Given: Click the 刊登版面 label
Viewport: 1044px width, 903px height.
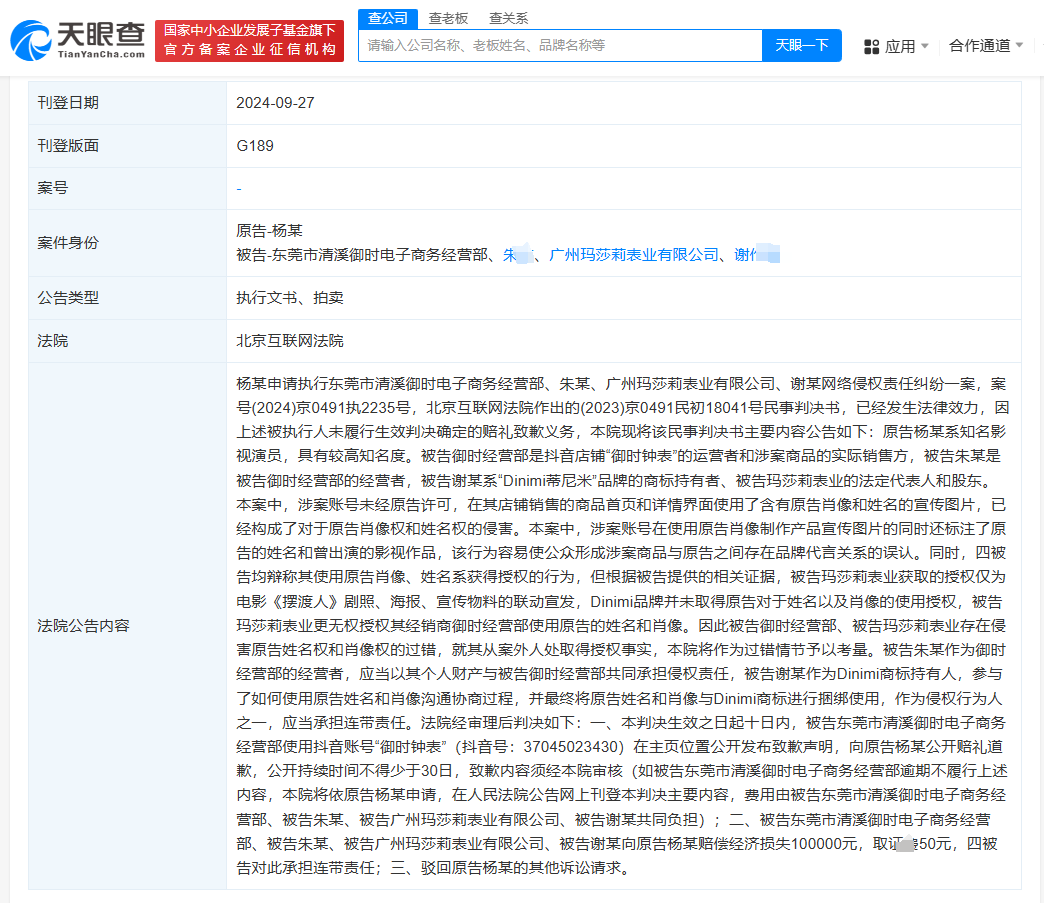Looking at the screenshot, I should pyautogui.click(x=68, y=146).
